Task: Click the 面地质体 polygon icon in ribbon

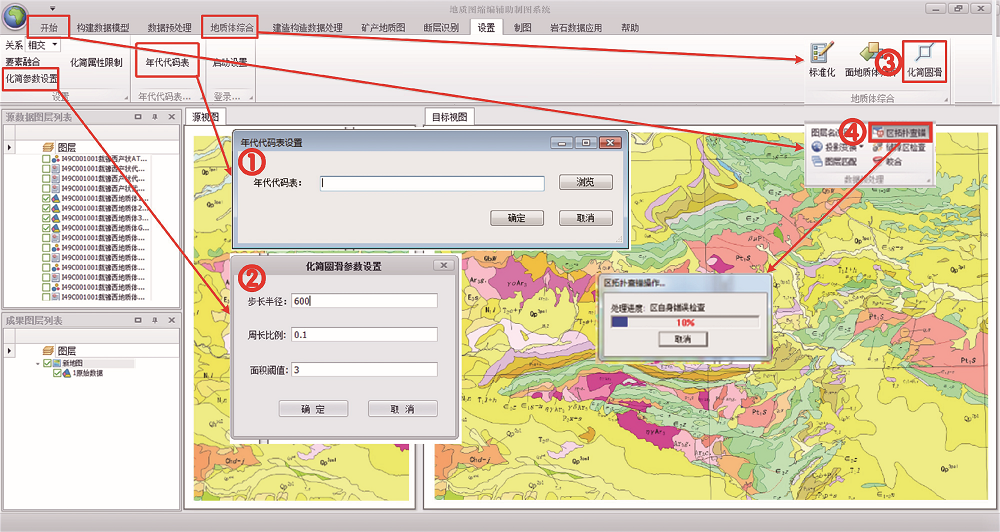Action: 871,54
